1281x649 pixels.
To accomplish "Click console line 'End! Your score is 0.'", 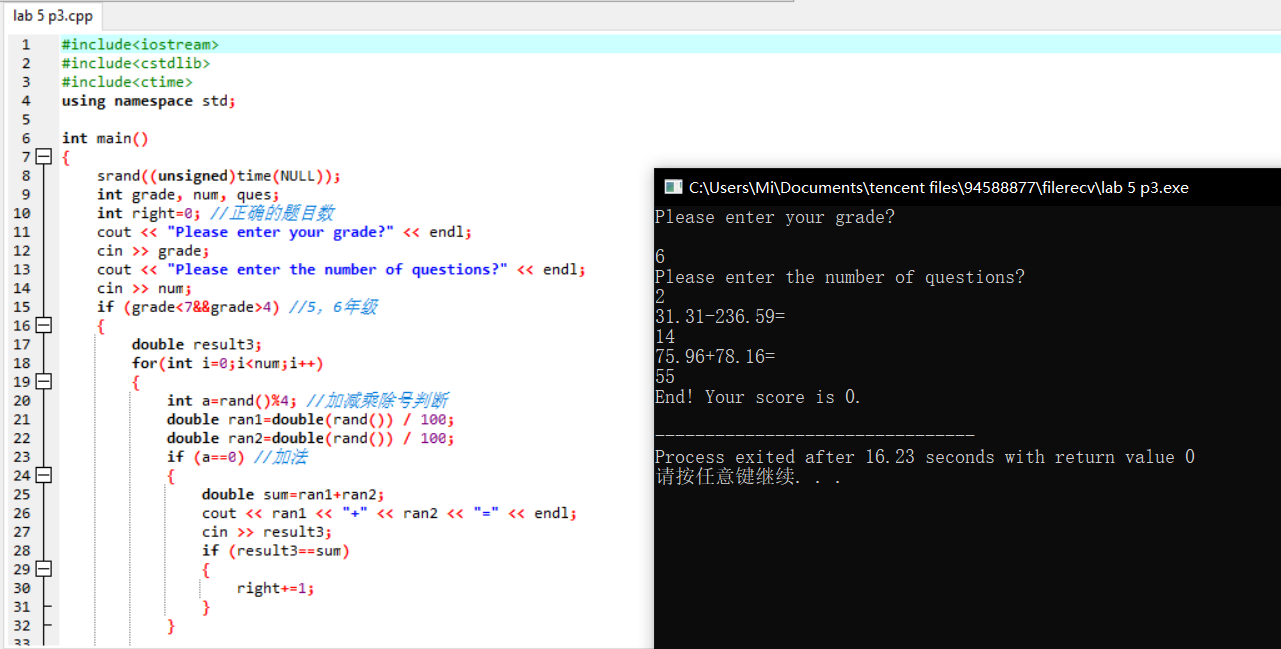I will pos(758,397).
